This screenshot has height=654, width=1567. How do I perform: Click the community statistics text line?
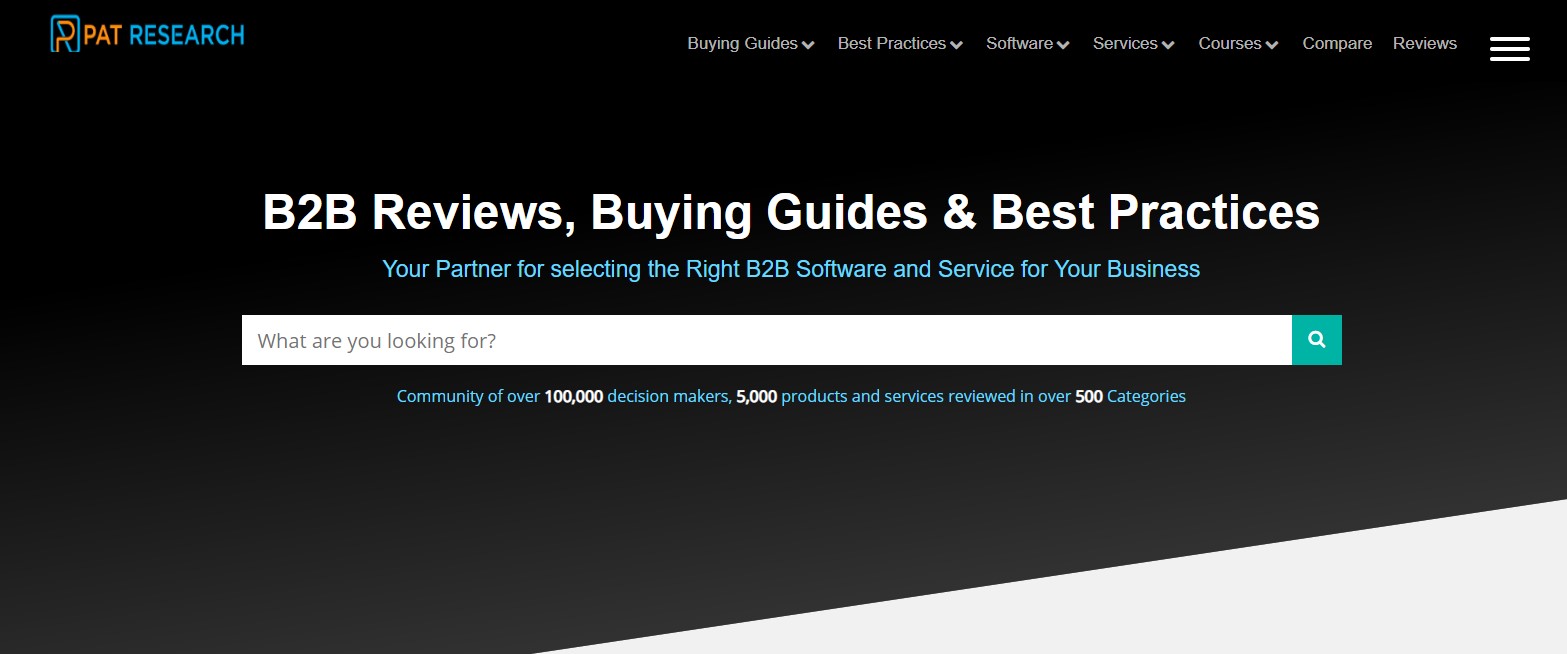point(791,396)
